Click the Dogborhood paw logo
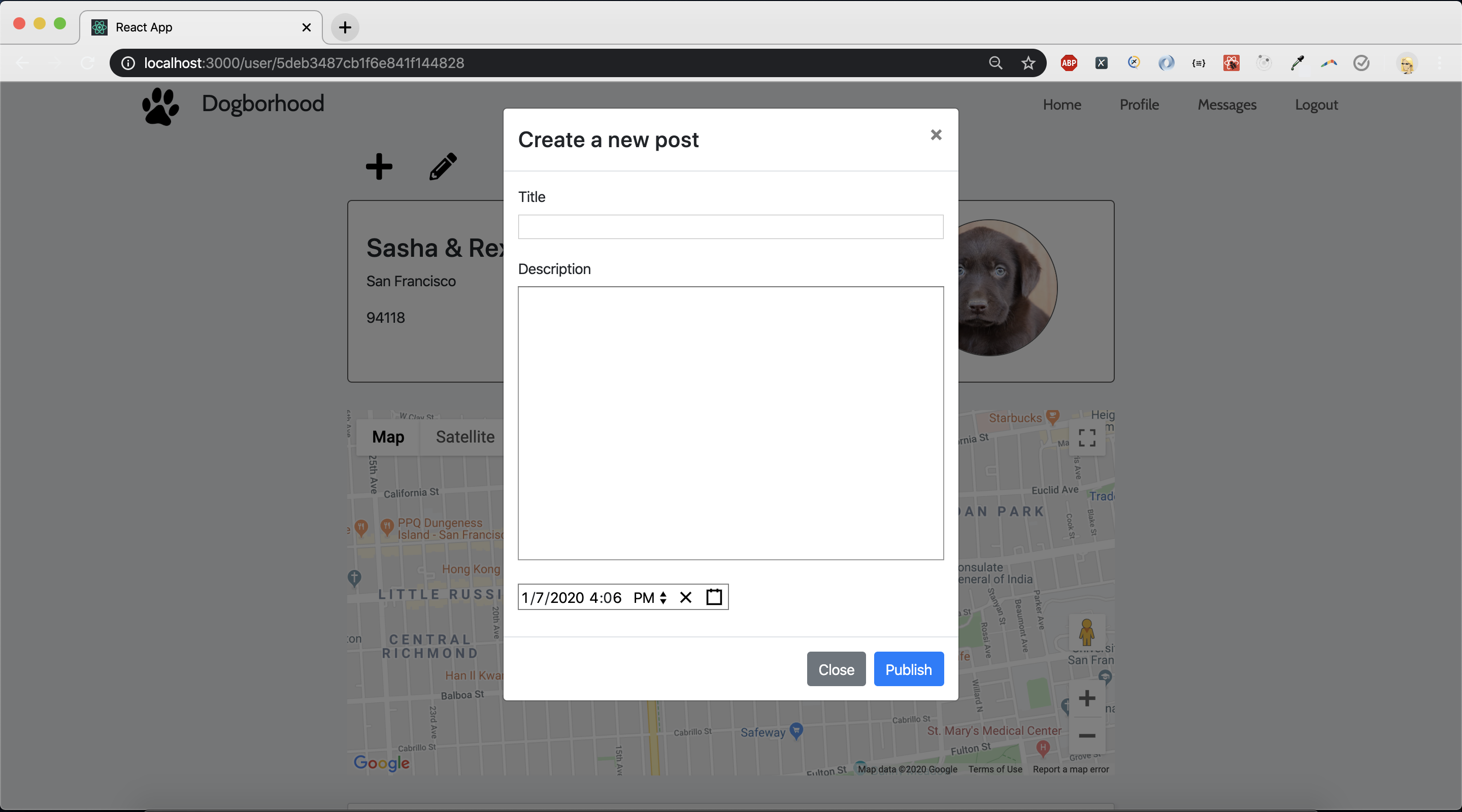The width and height of the screenshot is (1462, 812). click(159, 106)
